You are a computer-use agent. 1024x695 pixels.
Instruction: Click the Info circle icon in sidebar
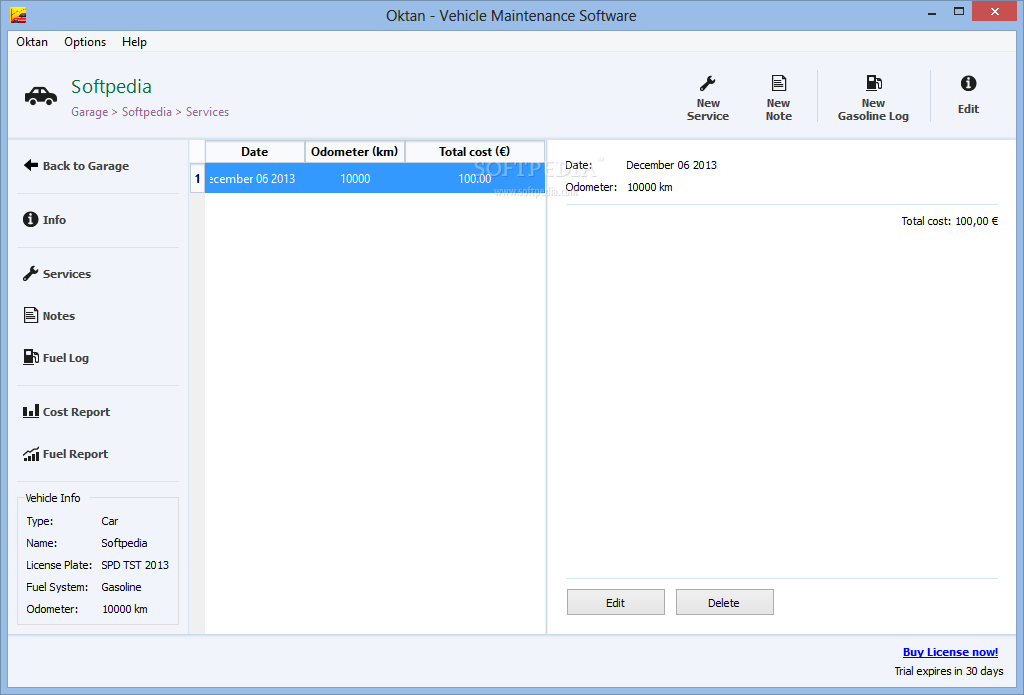pos(31,219)
